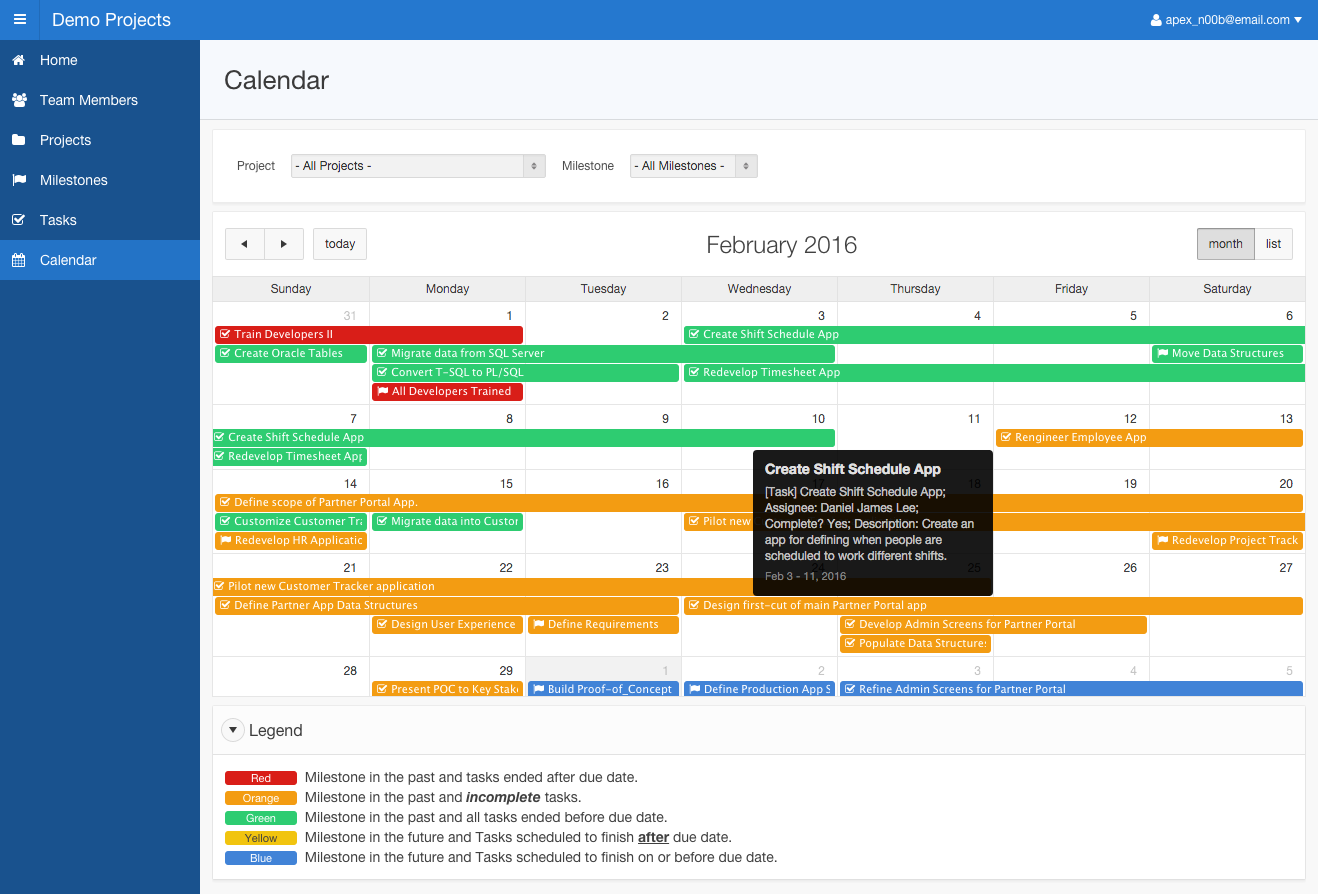Jump to today in the calendar
1318x894 pixels.
tap(339, 243)
